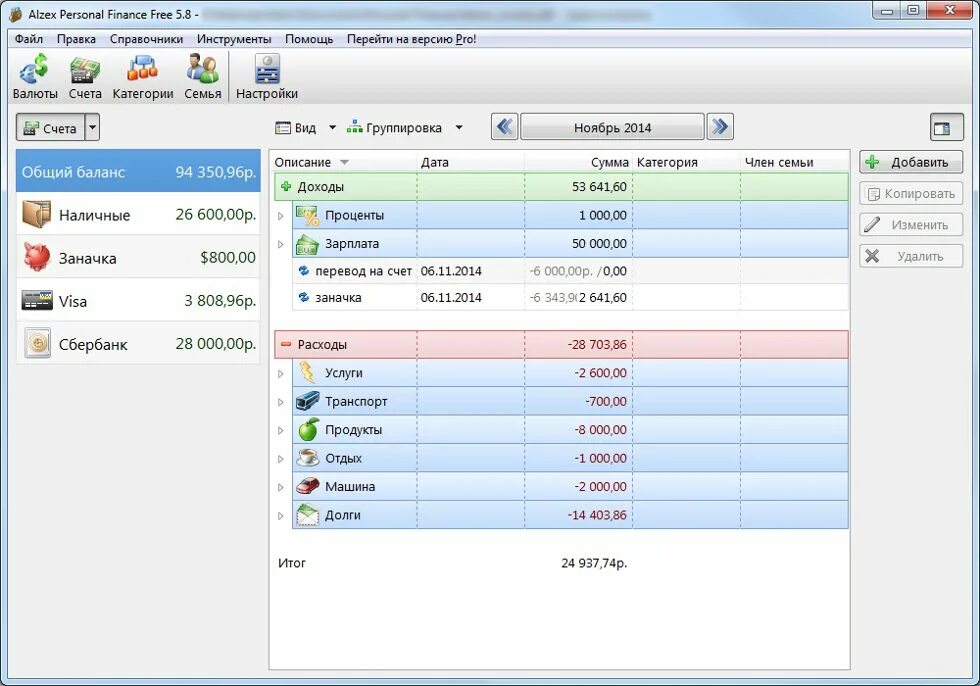Click the $800,00 Заначка balance
The width and height of the screenshot is (980, 686).
[x=228, y=257]
